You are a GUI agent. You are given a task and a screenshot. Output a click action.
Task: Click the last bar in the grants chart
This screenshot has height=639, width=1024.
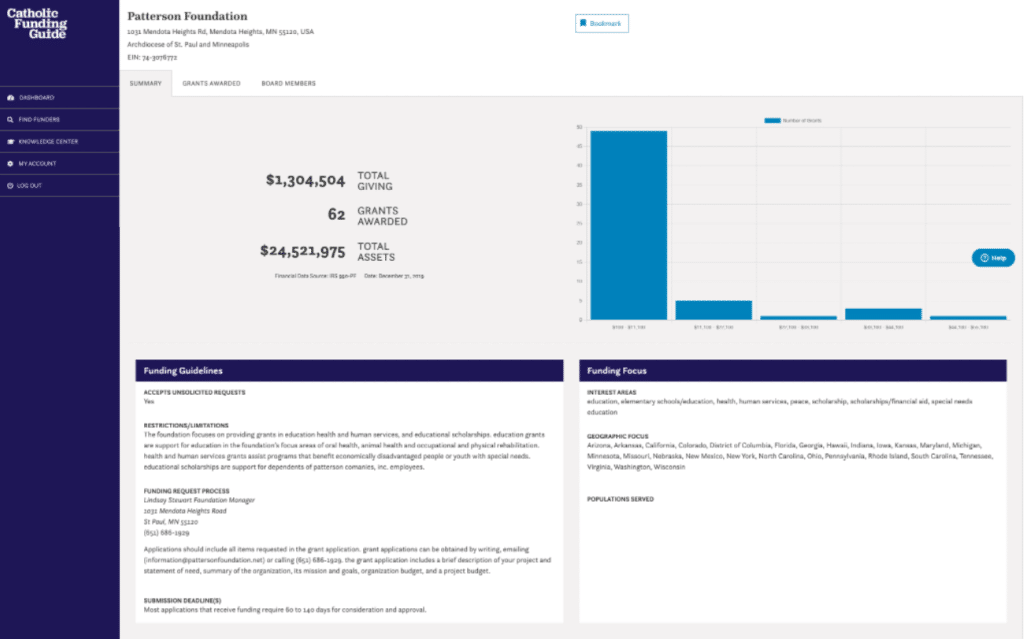point(968,318)
